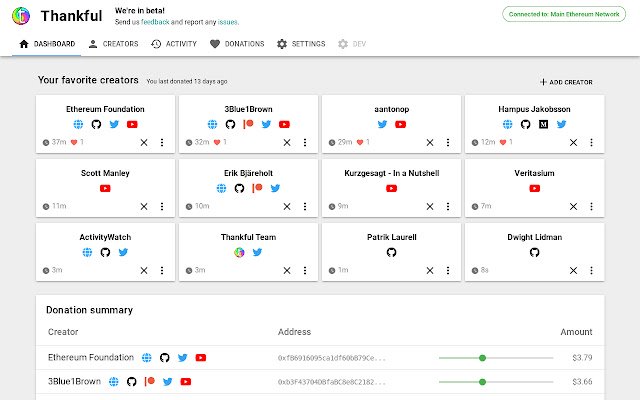Open Ethereum Foundation card's website globe icon
Screen dimensions: 640x400
pyautogui.click(x=78, y=124)
